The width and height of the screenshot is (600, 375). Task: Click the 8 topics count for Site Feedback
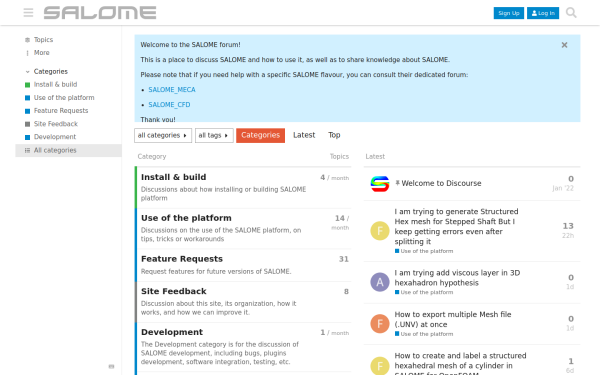(x=346, y=292)
